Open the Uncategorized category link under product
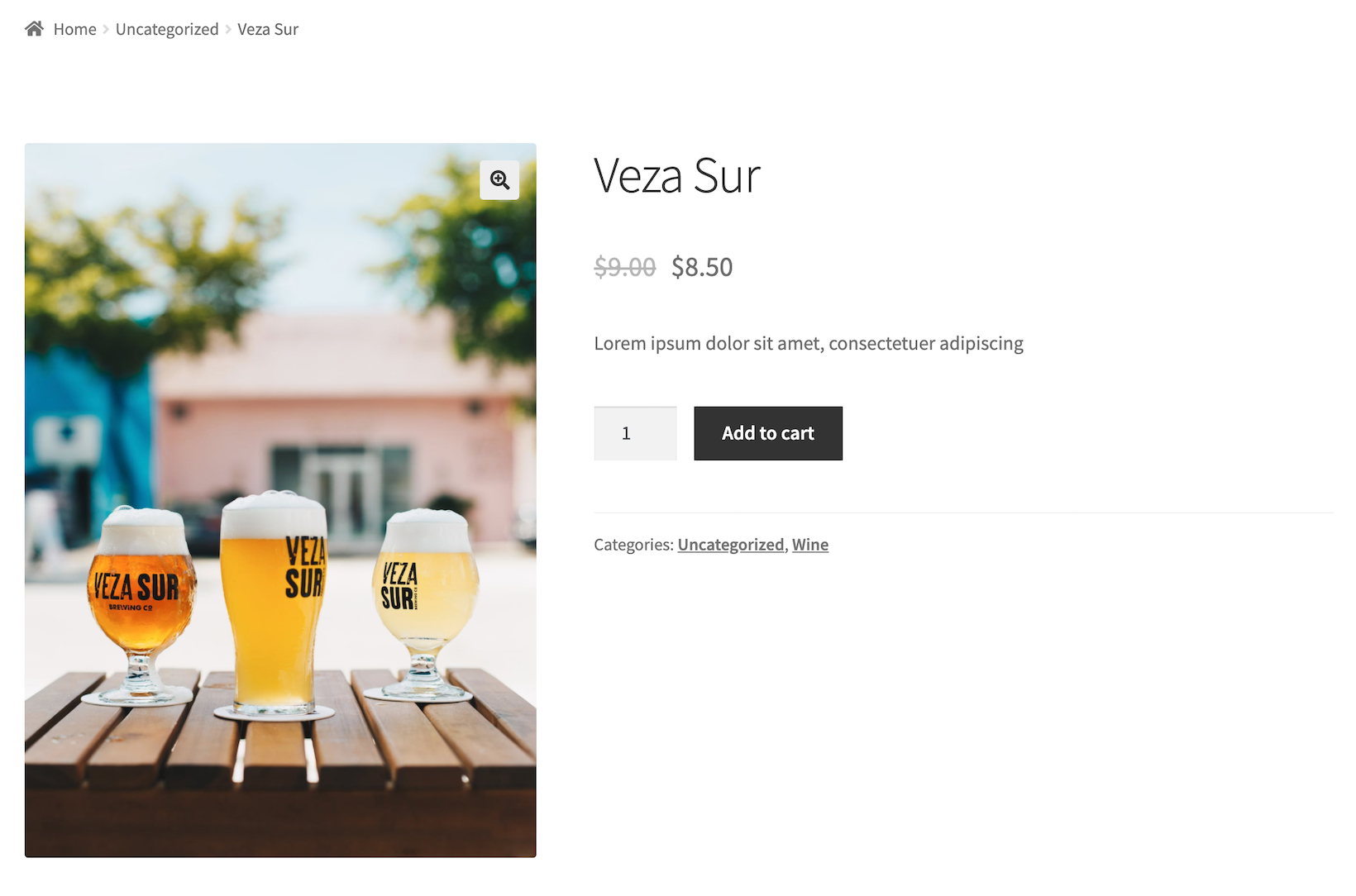Viewport: 1356px width, 896px height. [x=731, y=545]
